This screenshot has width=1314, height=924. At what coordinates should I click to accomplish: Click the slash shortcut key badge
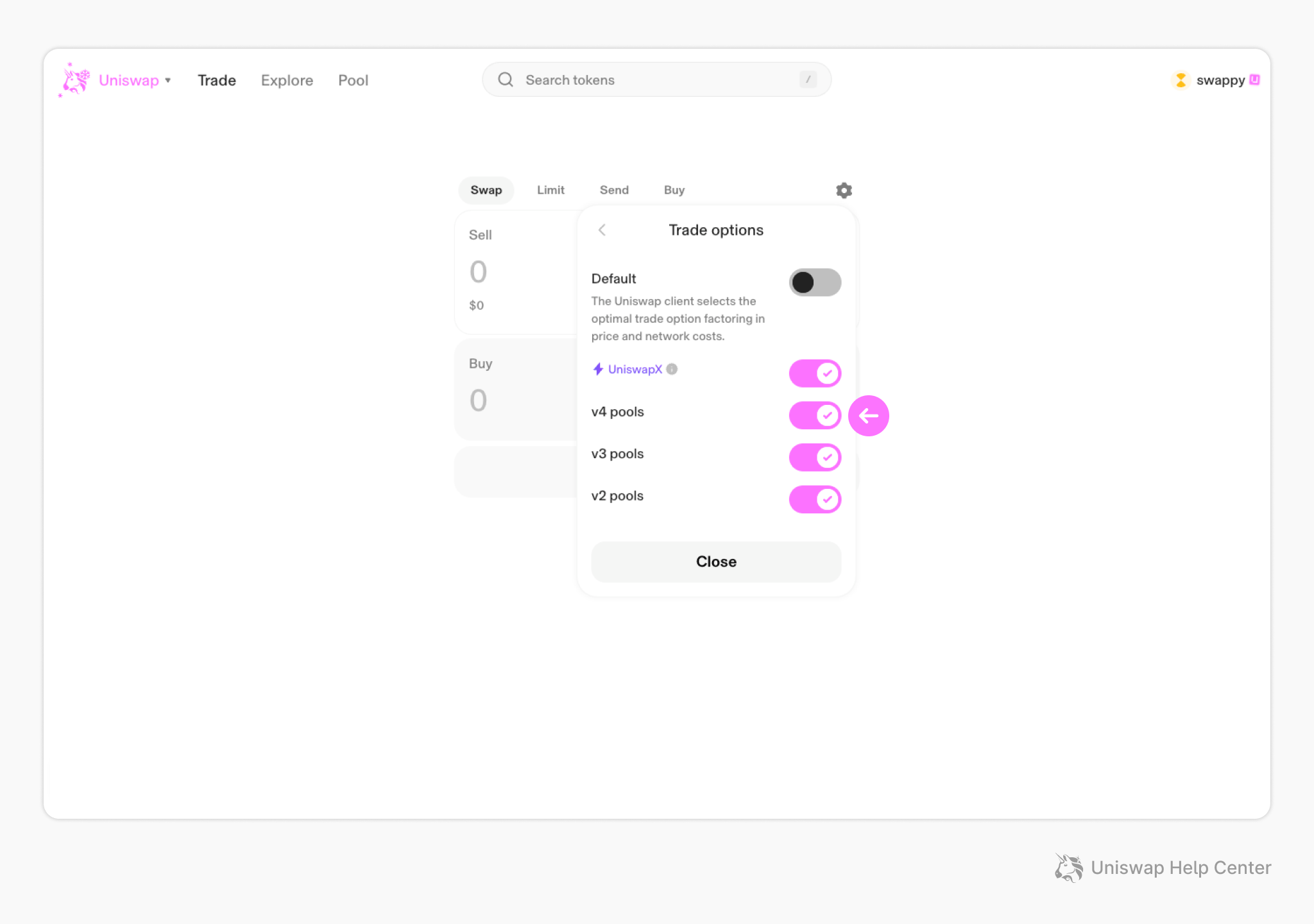tap(808, 80)
